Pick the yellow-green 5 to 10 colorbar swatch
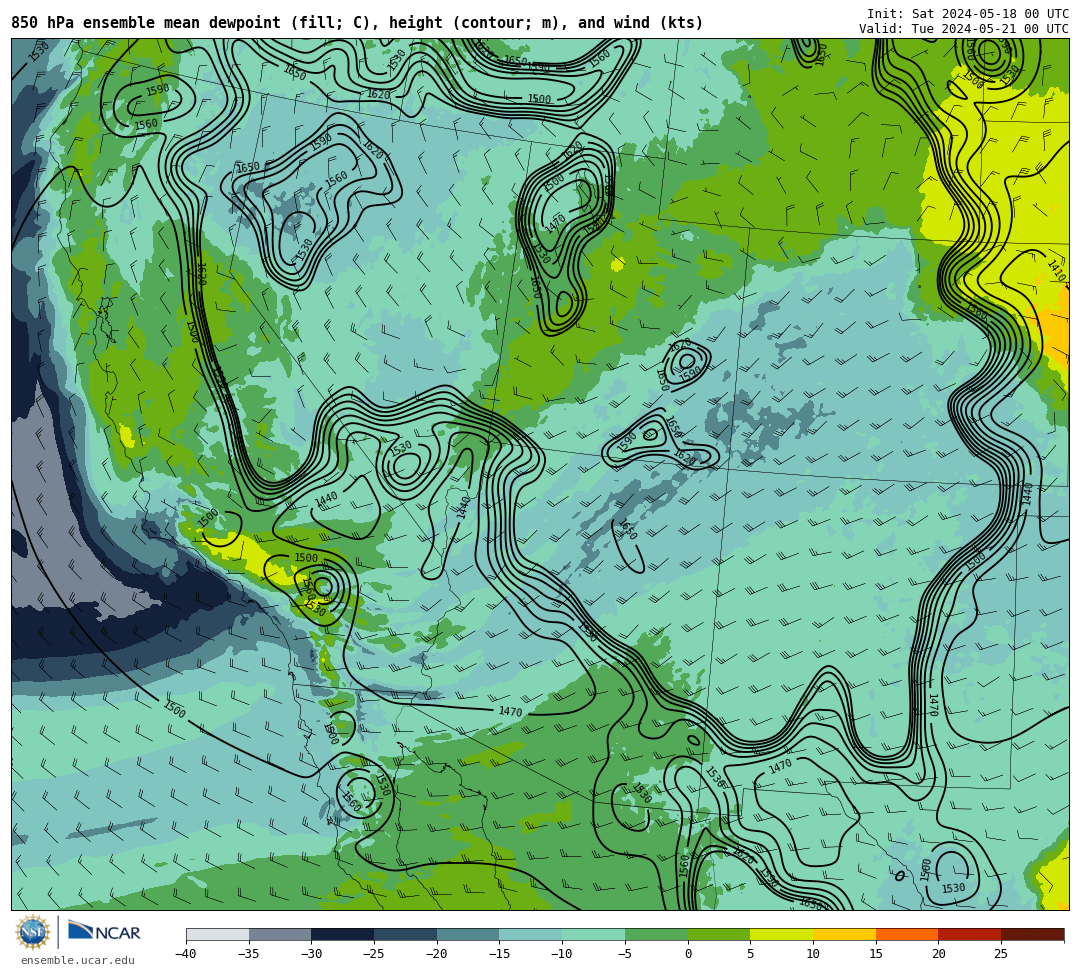Image resolution: width=1080 pixels, height=973 pixels. (x=782, y=934)
